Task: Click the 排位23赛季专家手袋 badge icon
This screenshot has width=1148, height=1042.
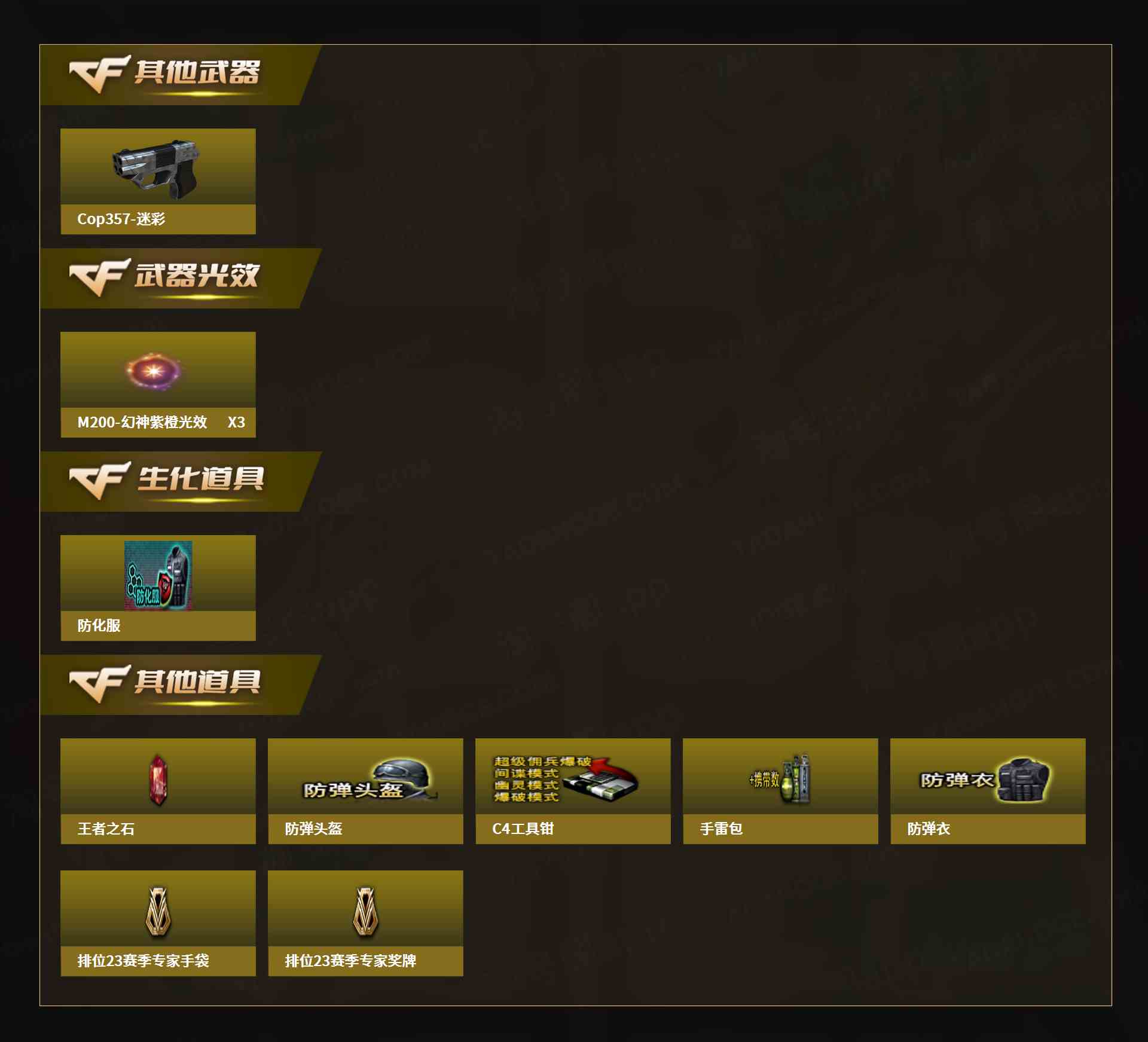Action: click(158, 912)
